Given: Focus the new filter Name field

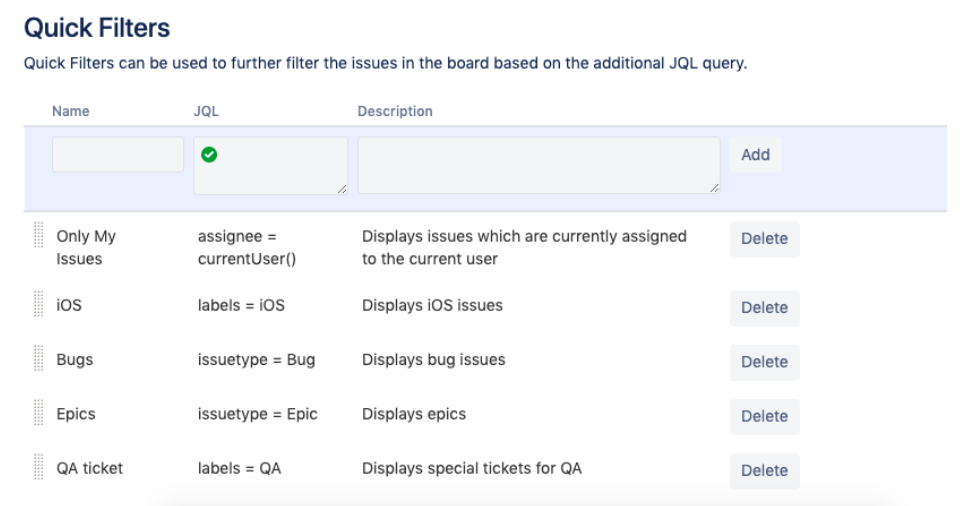Looking at the screenshot, I should [118, 155].
